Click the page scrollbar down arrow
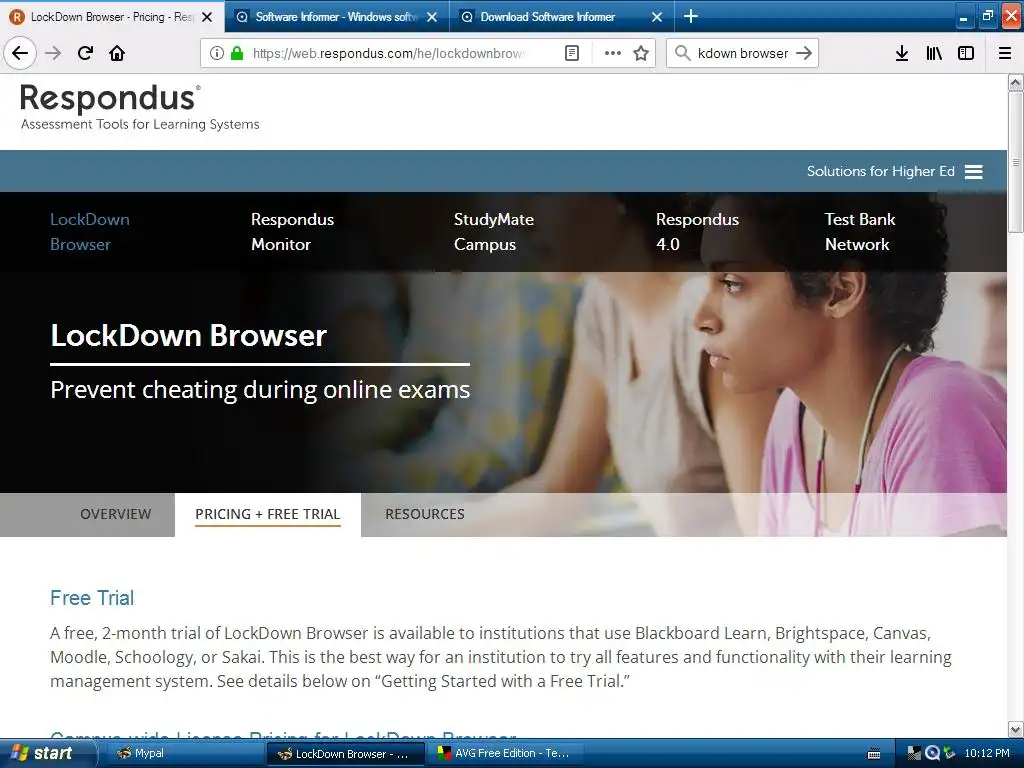1024x768 pixels. pos(1016,729)
